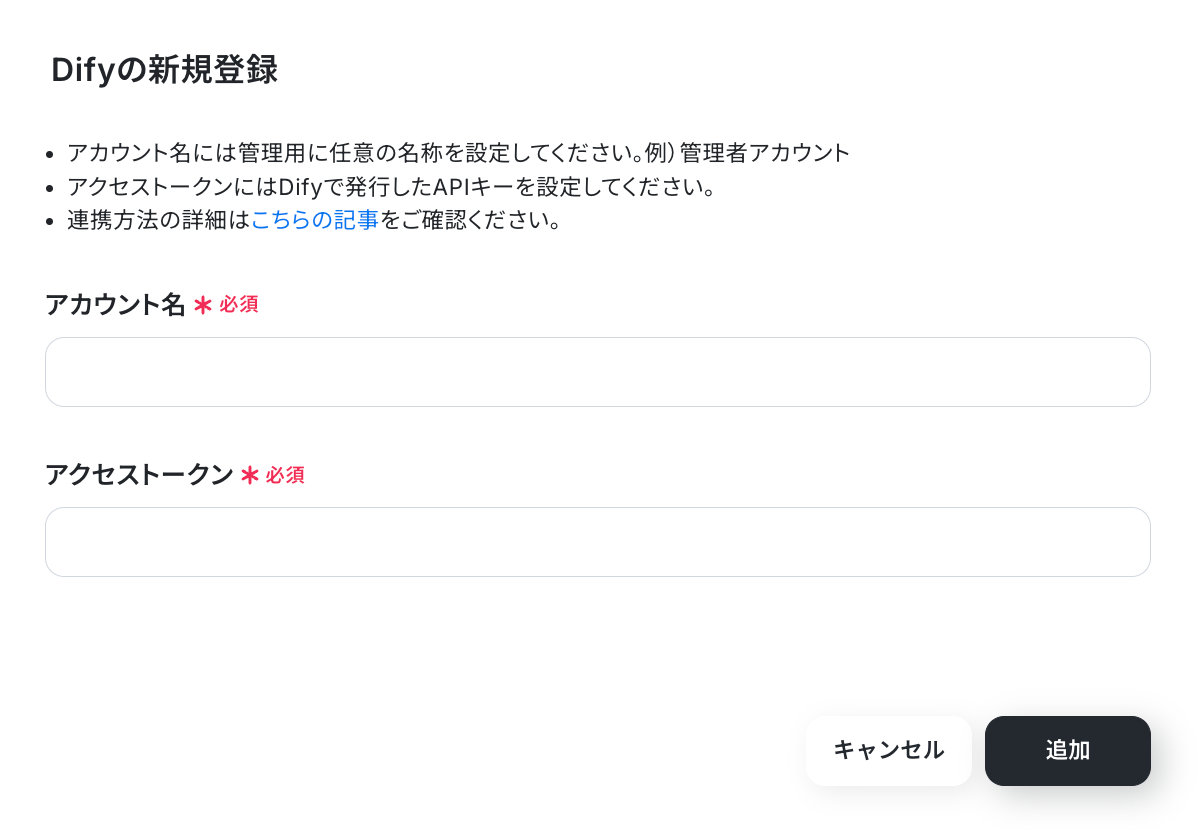Click the bullet dot before the アカウント名 instruction
The image size is (1198, 830).
pyautogui.click(x=50, y=154)
